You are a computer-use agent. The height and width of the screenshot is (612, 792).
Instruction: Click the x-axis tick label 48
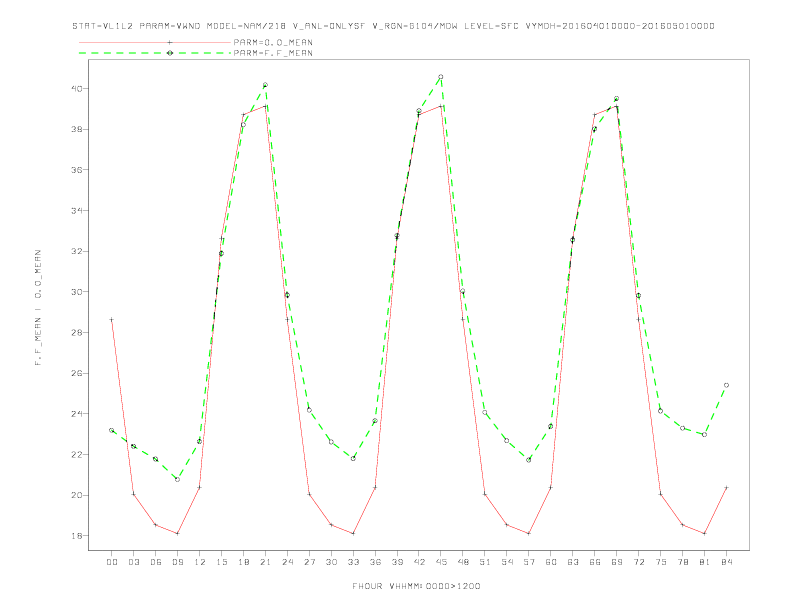click(x=463, y=562)
